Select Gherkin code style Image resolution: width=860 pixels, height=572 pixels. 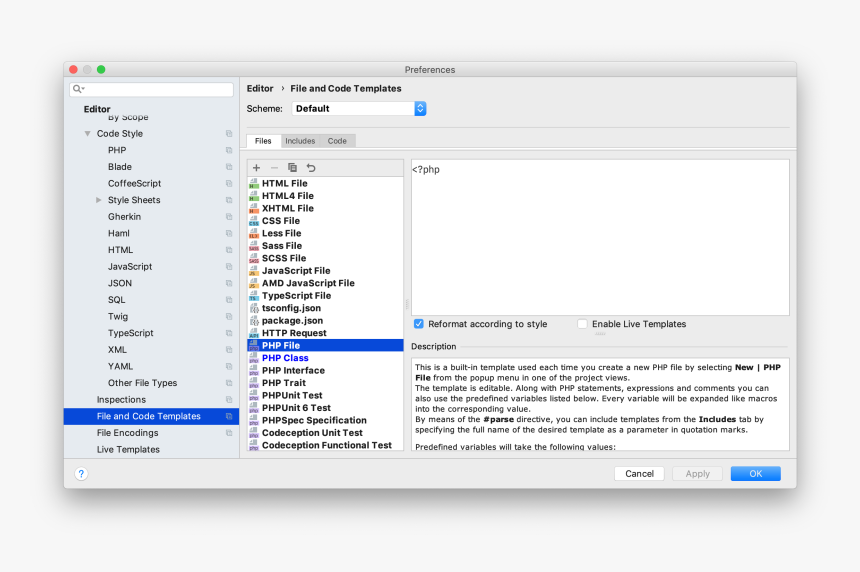125,217
